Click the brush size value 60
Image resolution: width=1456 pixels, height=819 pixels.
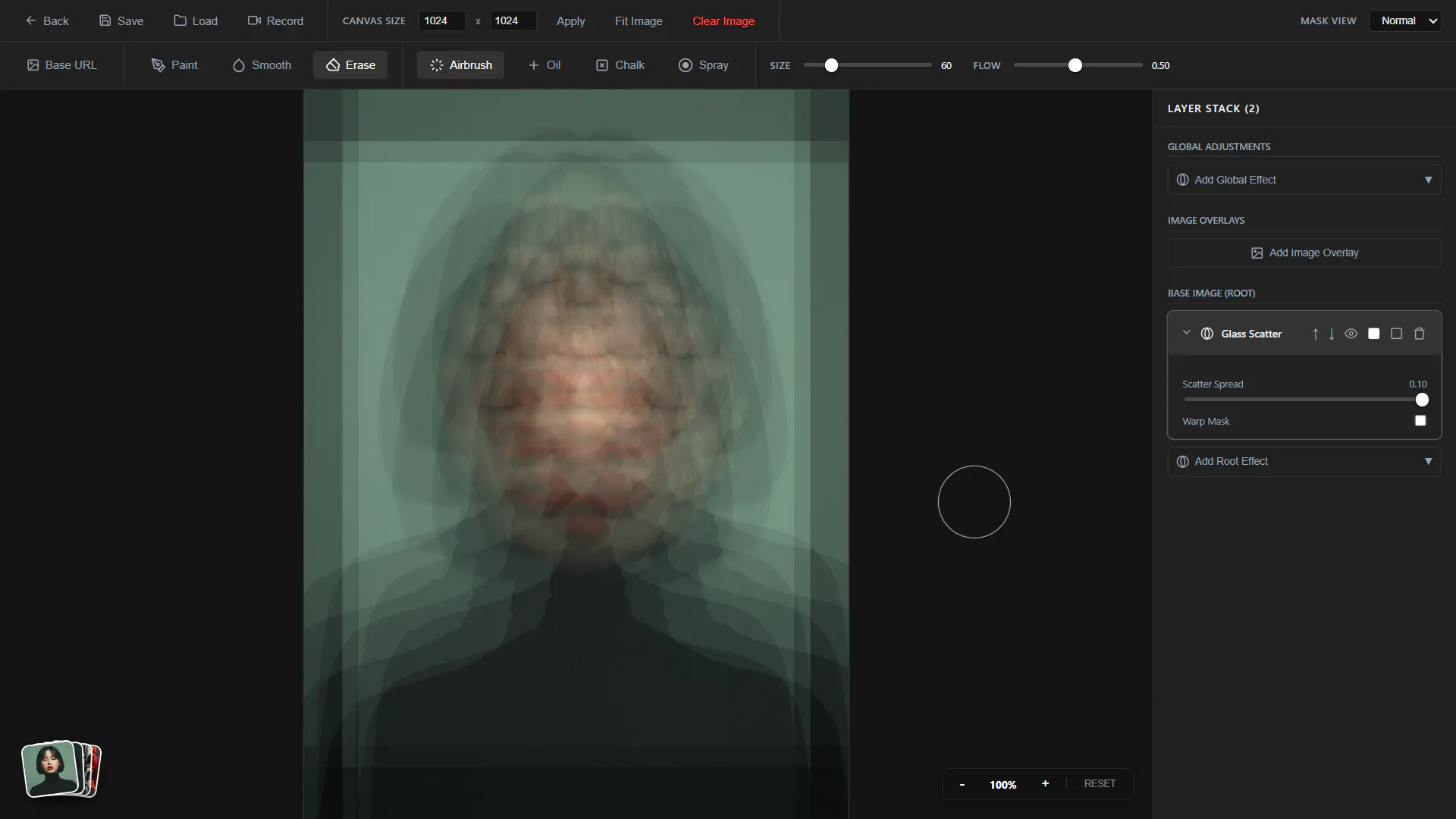click(946, 66)
